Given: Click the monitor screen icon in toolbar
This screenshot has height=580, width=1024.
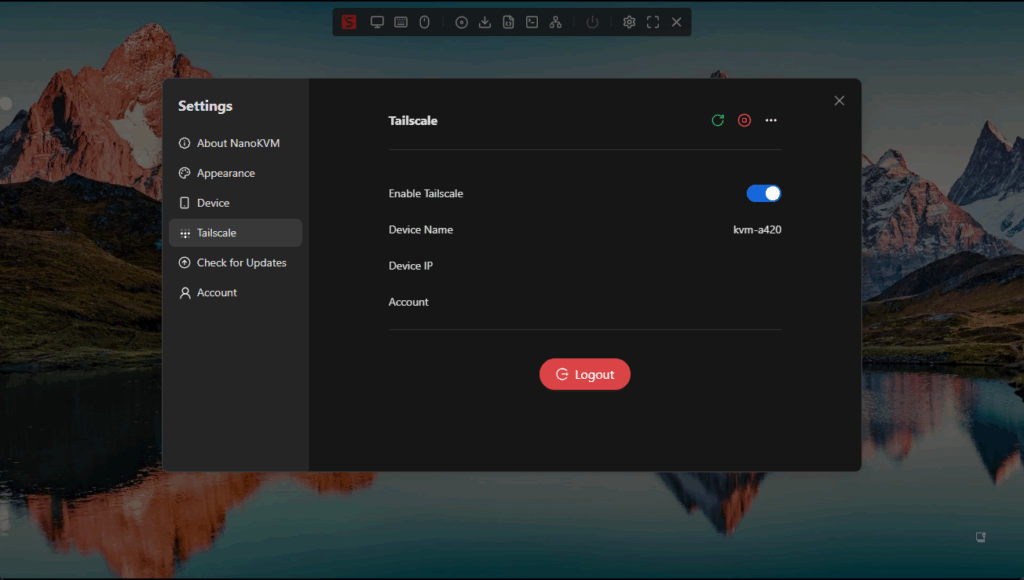Looking at the screenshot, I should pos(377,22).
